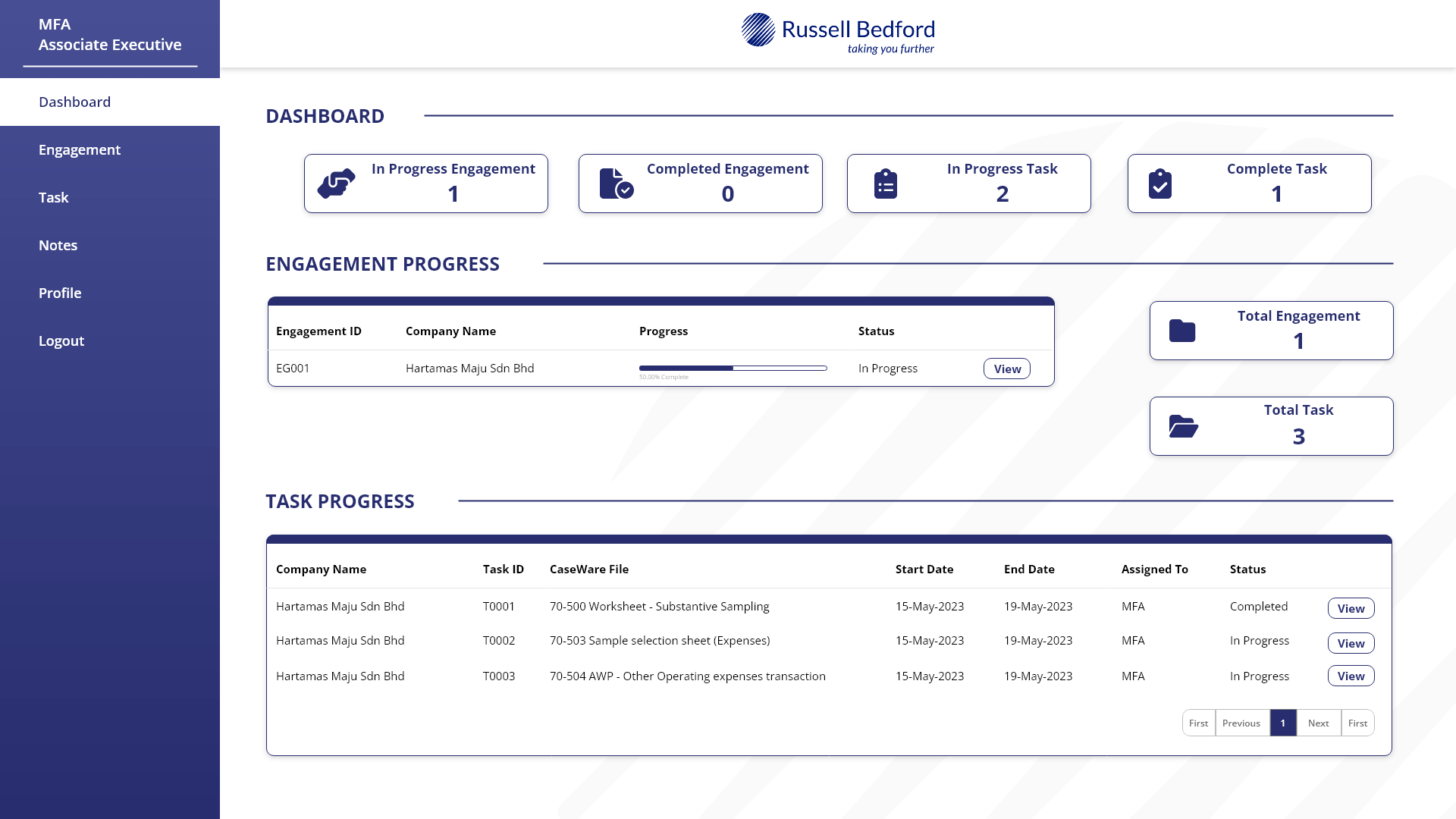Open Notes from the sidebar
The width and height of the screenshot is (1456, 819).
pos(58,245)
